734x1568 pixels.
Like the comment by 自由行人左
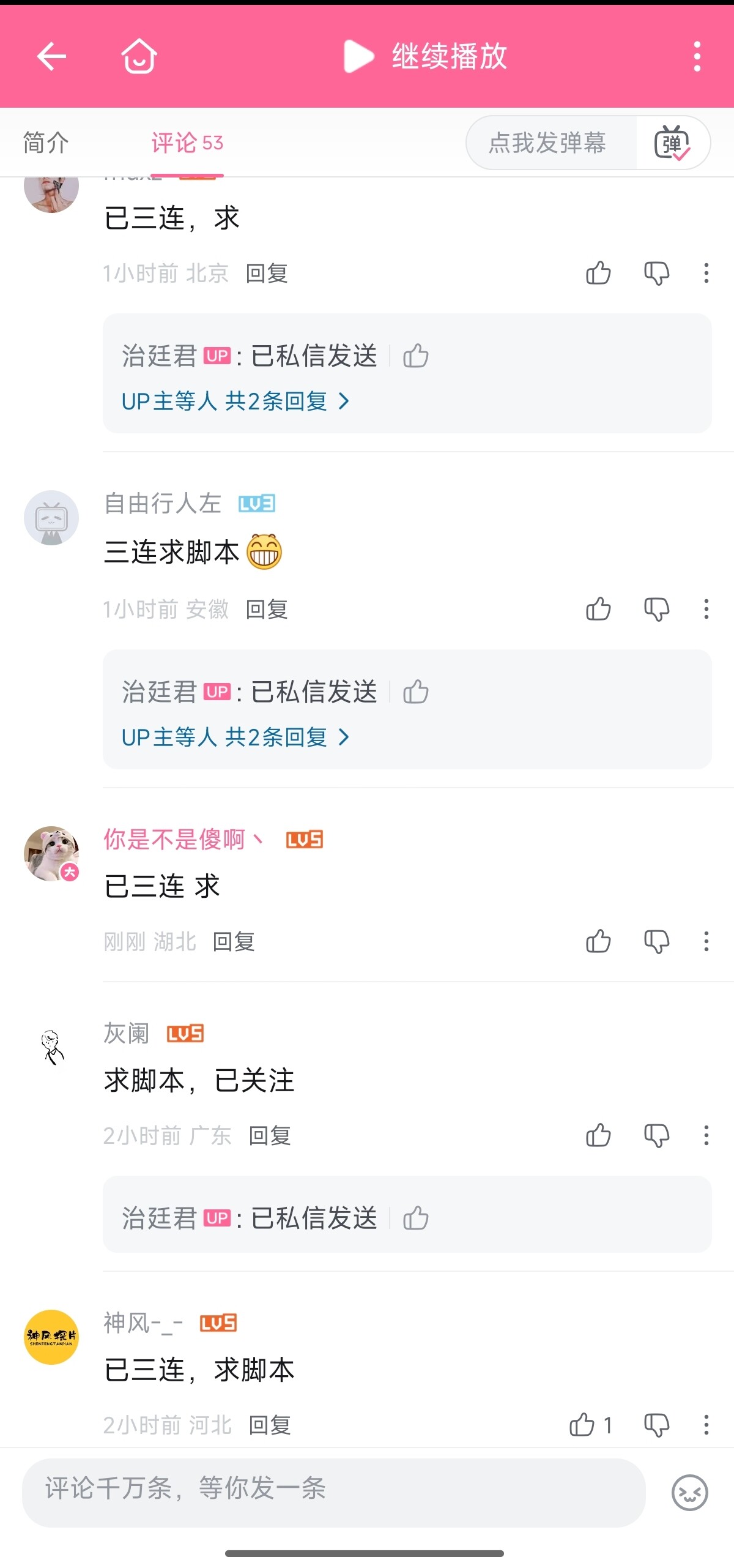tap(598, 609)
